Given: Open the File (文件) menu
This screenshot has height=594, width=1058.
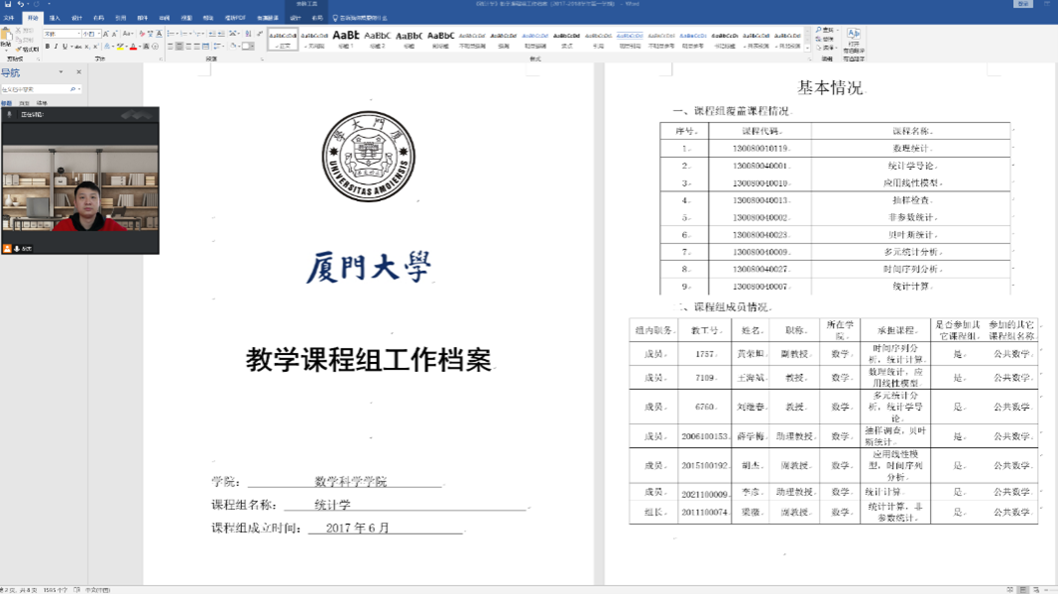Looking at the screenshot, I should pyautogui.click(x=9, y=18).
